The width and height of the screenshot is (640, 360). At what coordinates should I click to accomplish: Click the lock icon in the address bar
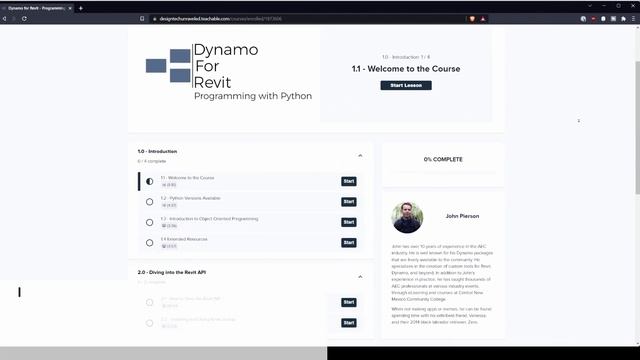pyautogui.click(x=155, y=19)
